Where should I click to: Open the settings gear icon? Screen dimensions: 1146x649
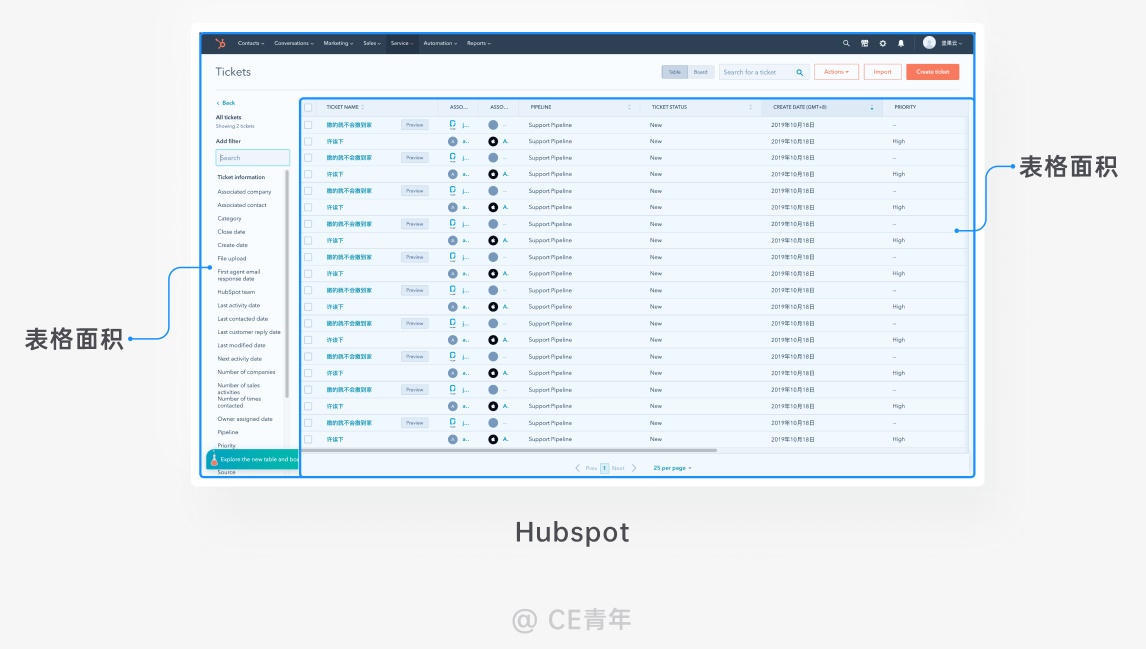[x=883, y=43]
